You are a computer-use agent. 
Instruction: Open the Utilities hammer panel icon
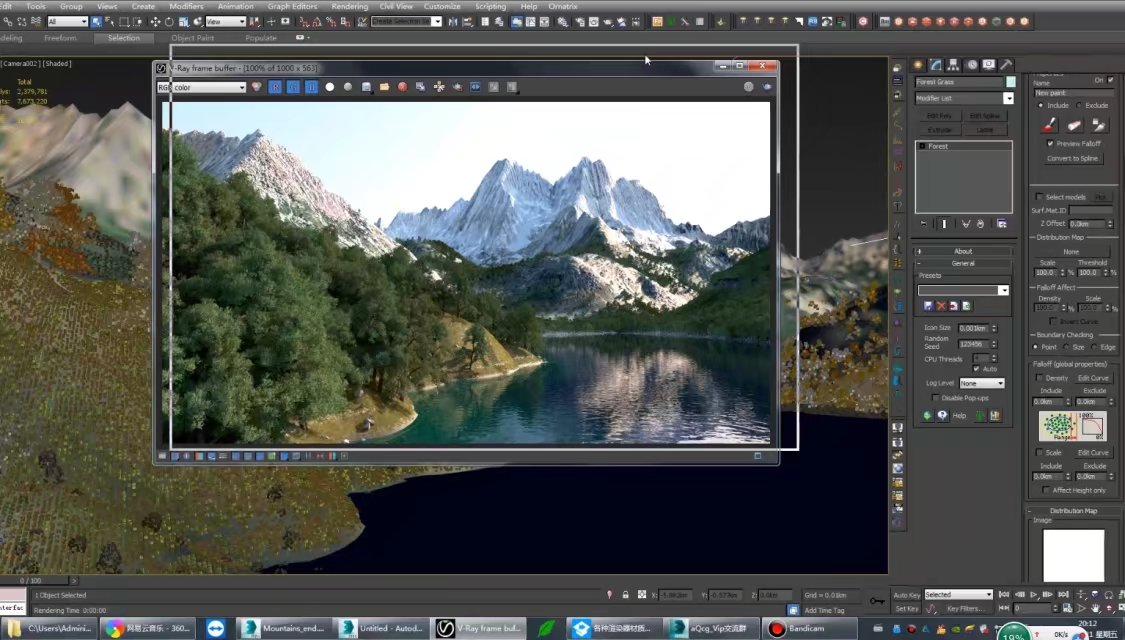(x=1007, y=65)
